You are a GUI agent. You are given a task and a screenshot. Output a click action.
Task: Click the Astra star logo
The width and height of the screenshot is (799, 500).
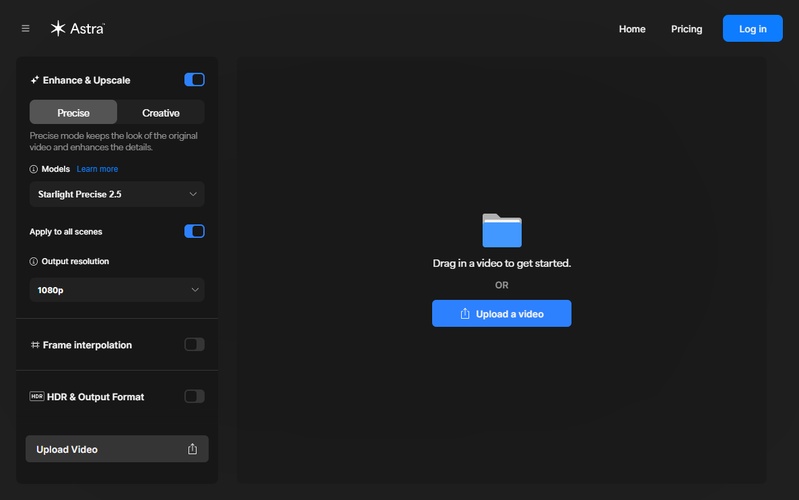(58, 29)
